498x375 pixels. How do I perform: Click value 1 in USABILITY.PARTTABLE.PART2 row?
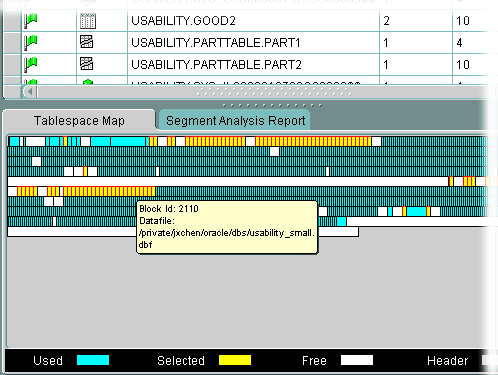(x=386, y=64)
